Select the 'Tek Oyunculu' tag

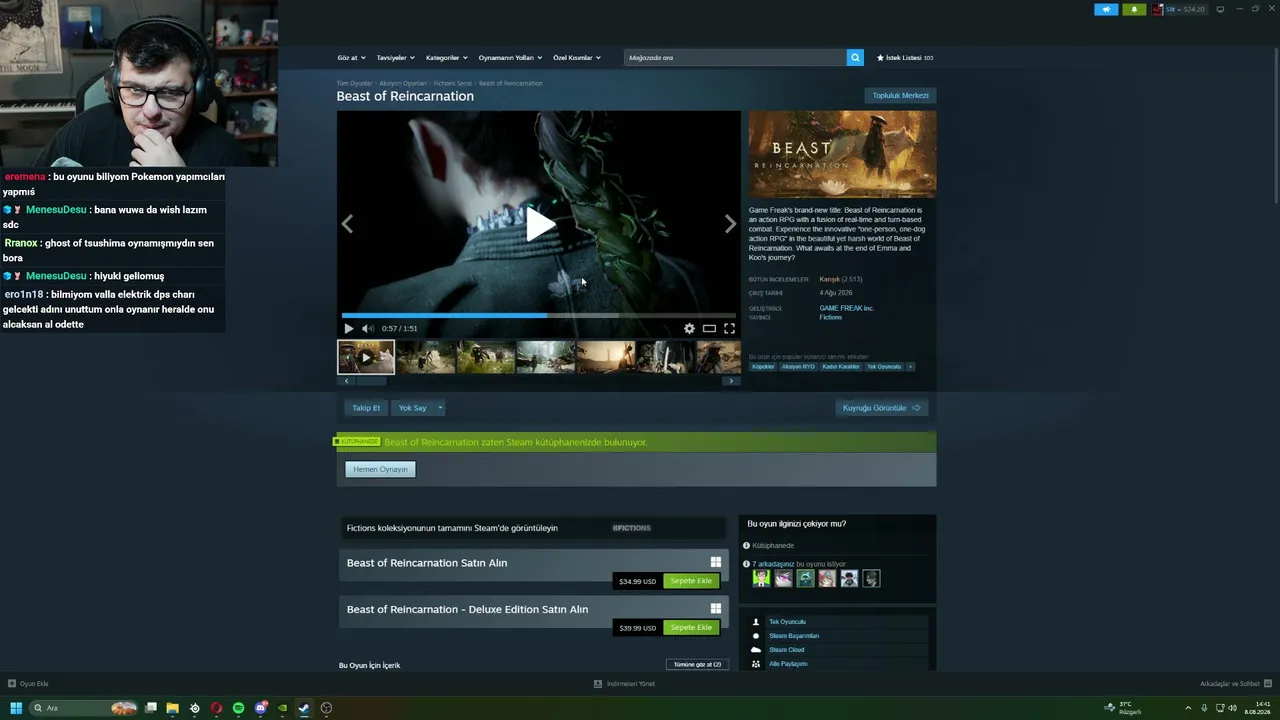(x=884, y=367)
